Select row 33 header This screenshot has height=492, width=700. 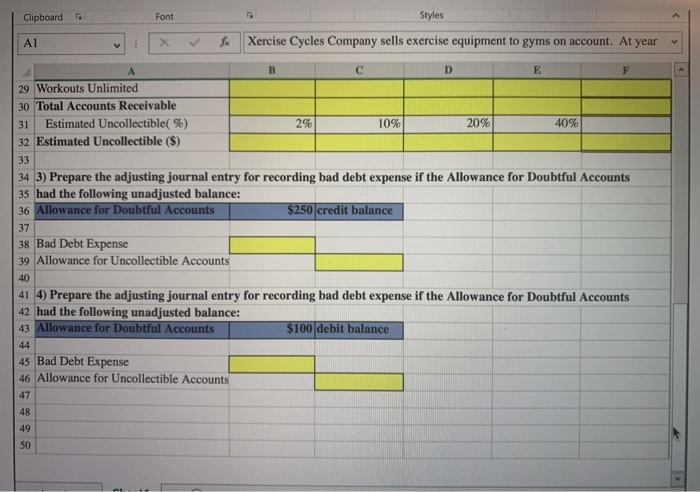click(x=24, y=160)
